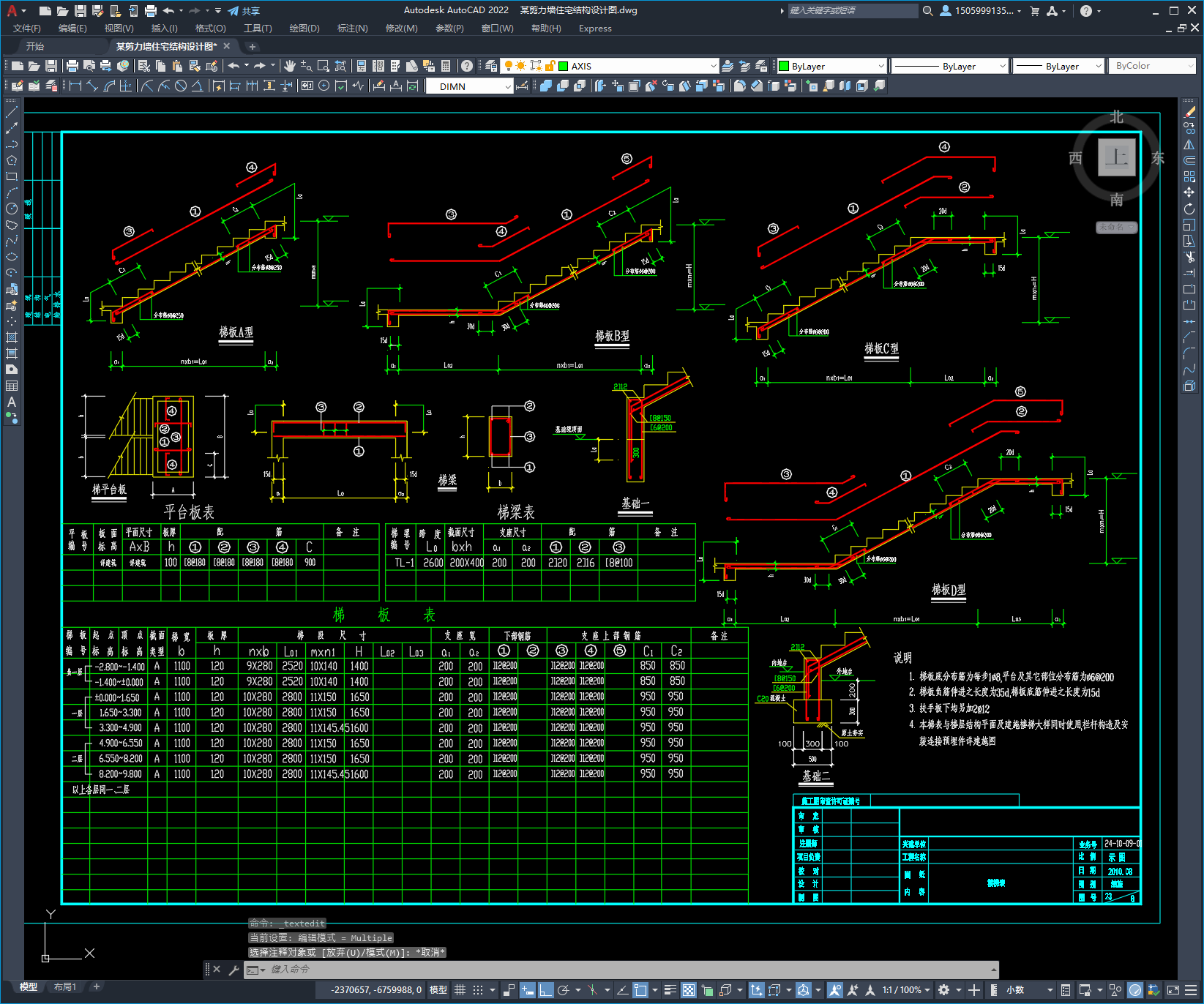Click the Share (共享) button
1204x1004 pixels.
(x=244, y=11)
